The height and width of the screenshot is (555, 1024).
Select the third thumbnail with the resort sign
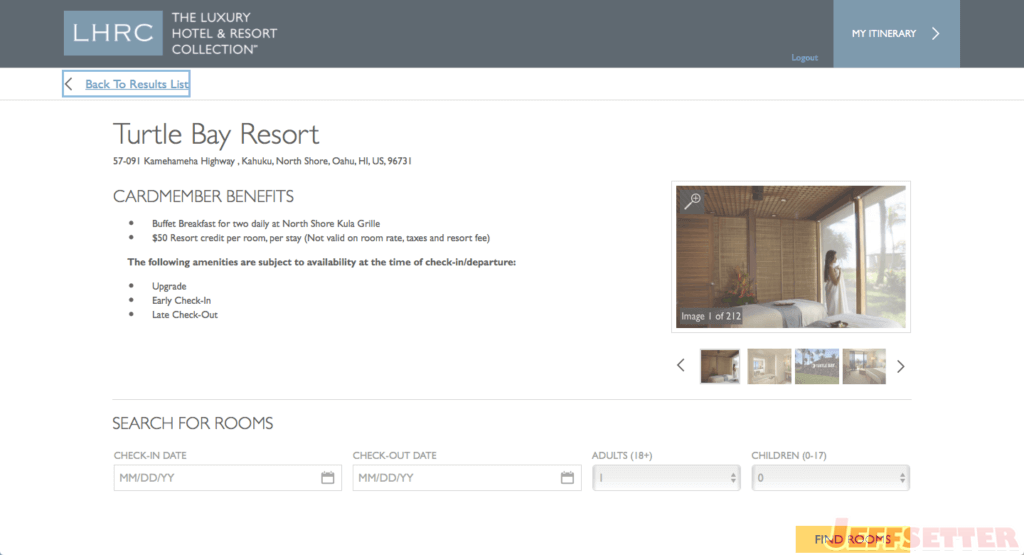pyautogui.click(x=817, y=366)
